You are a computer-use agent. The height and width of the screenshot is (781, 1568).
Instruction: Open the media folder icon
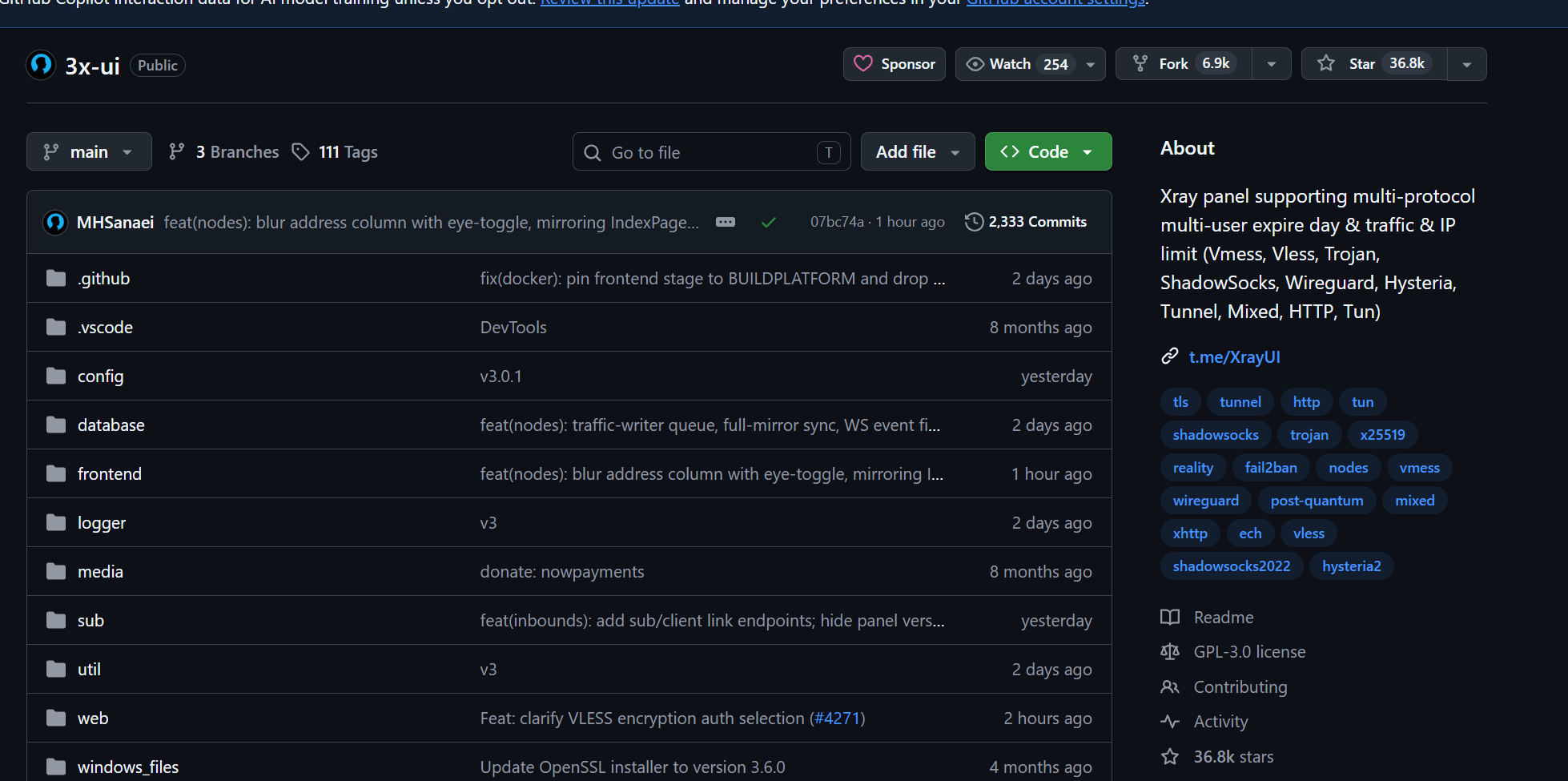tap(56, 571)
